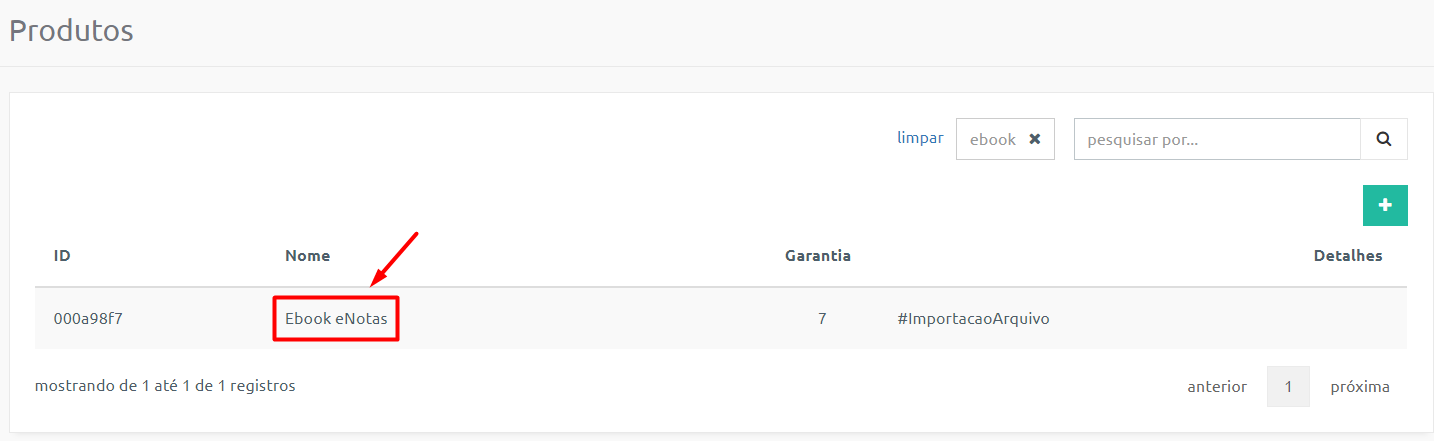Remove the ebook filter with its X icon
Viewport: 1434px width, 441px height.
pyautogui.click(x=1035, y=139)
